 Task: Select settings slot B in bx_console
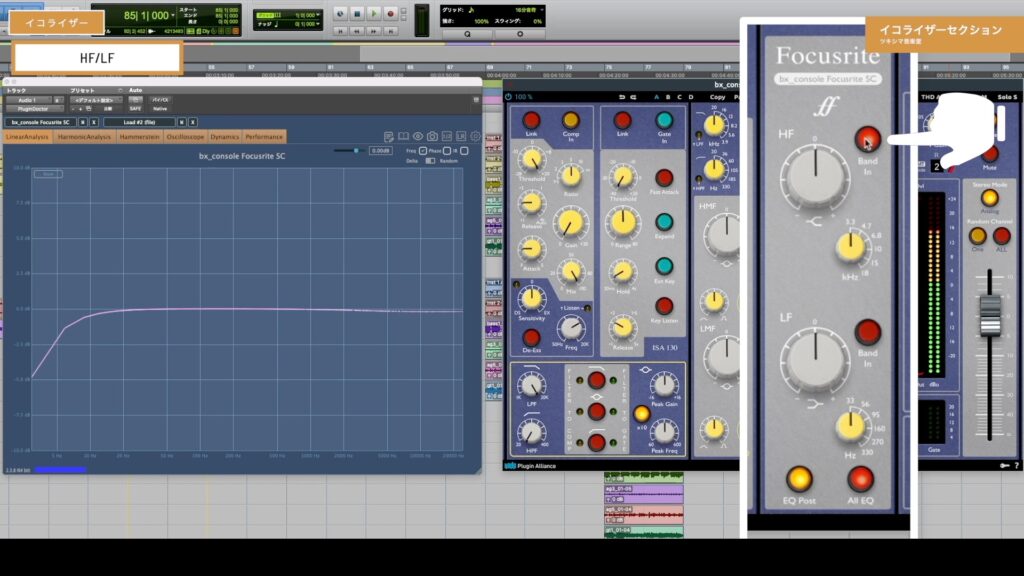[667, 97]
